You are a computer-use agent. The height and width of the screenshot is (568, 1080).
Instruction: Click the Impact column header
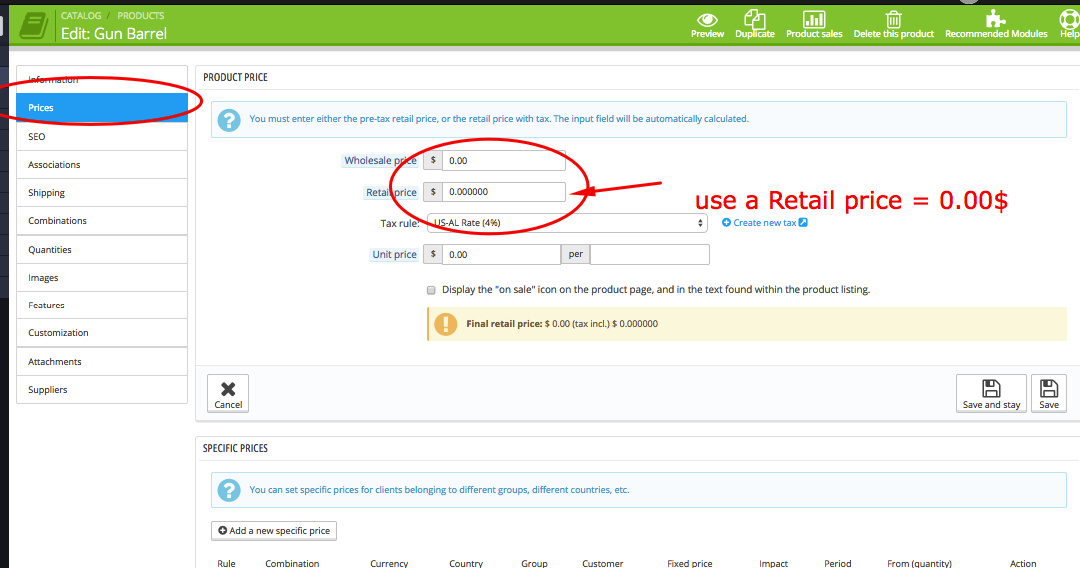pos(773,563)
